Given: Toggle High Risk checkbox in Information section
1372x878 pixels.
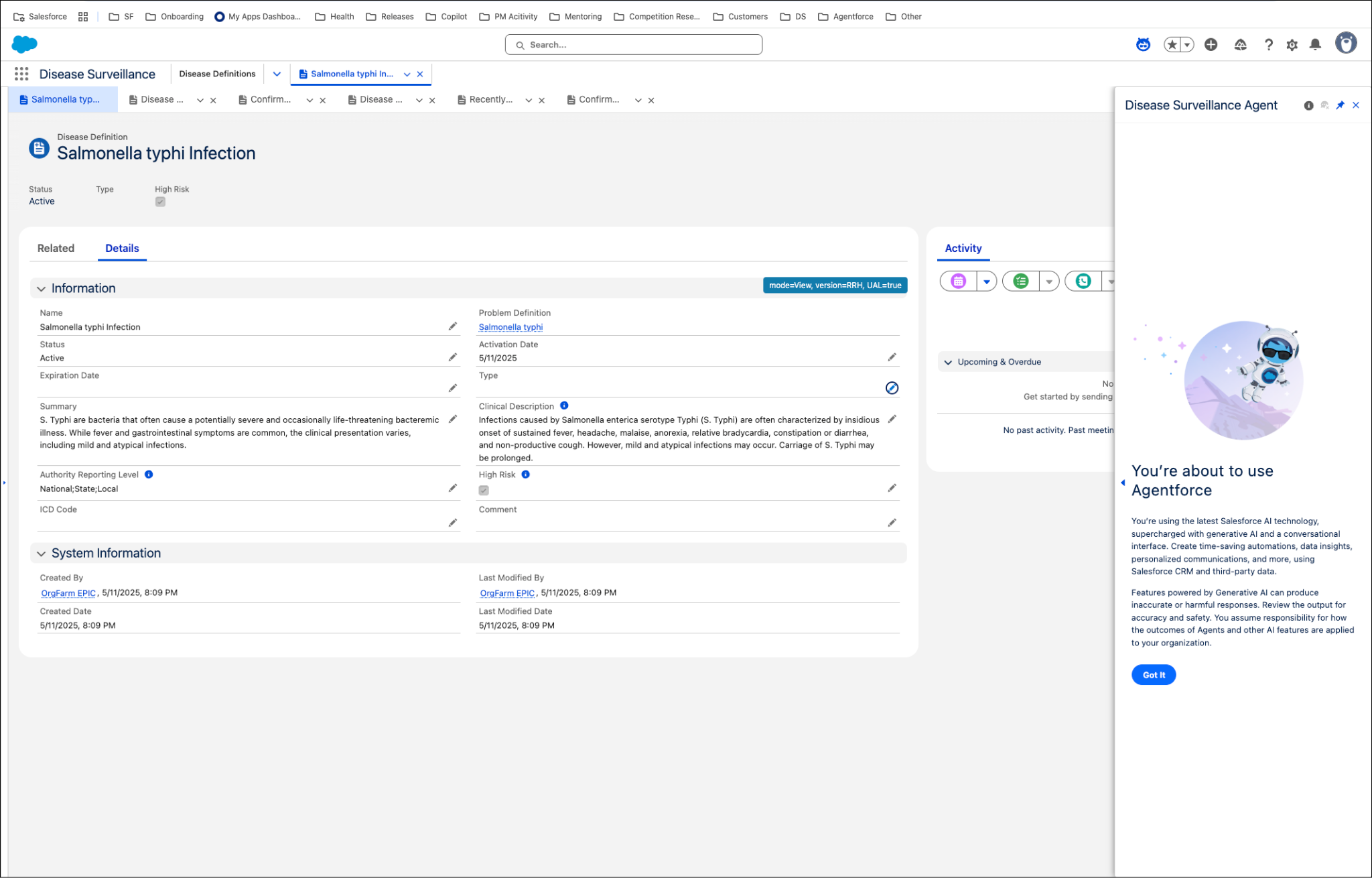Looking at the screenshot, I should click(484, 490).
